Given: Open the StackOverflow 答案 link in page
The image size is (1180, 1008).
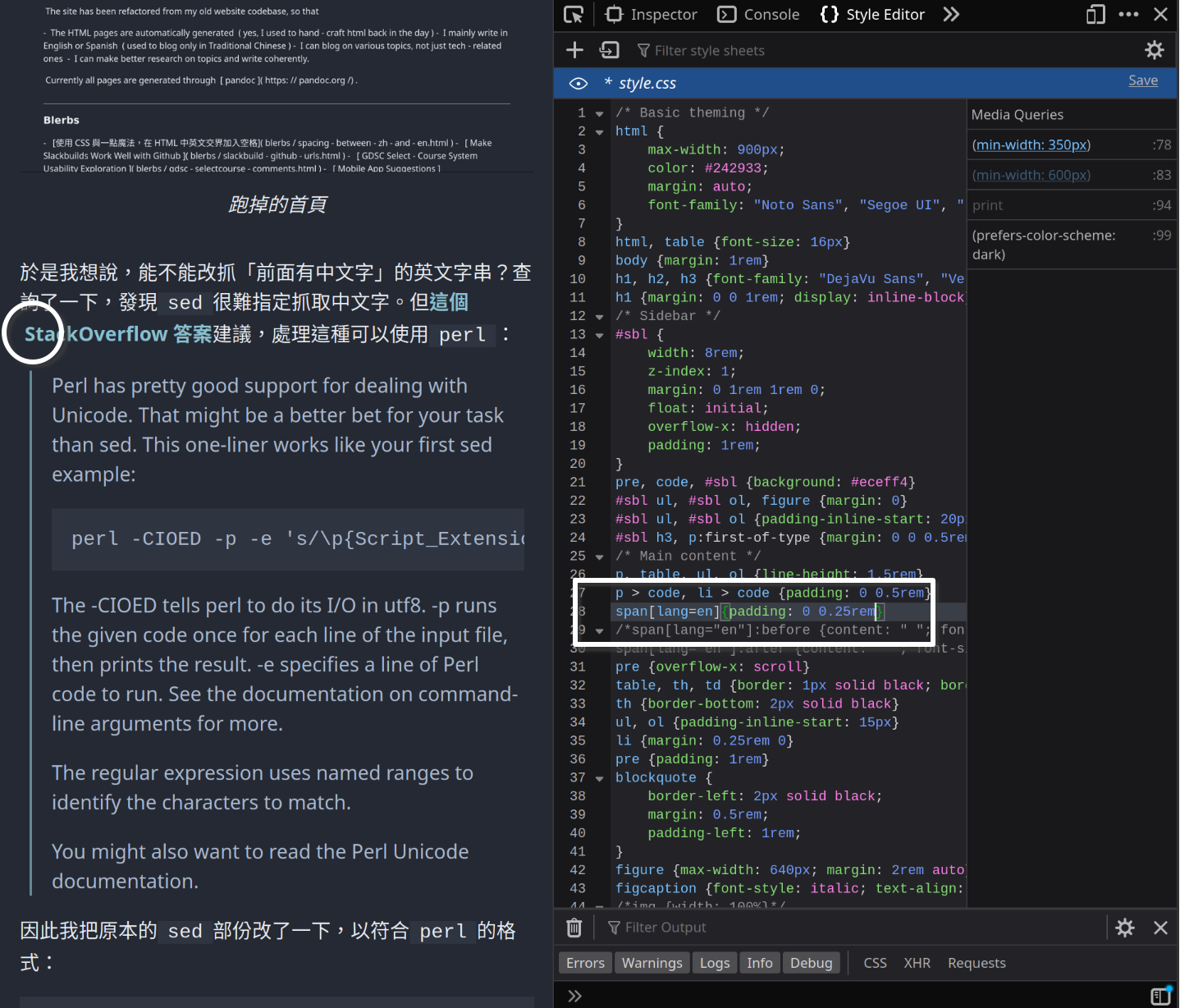Looking at the screenshot, I should 118,334.
